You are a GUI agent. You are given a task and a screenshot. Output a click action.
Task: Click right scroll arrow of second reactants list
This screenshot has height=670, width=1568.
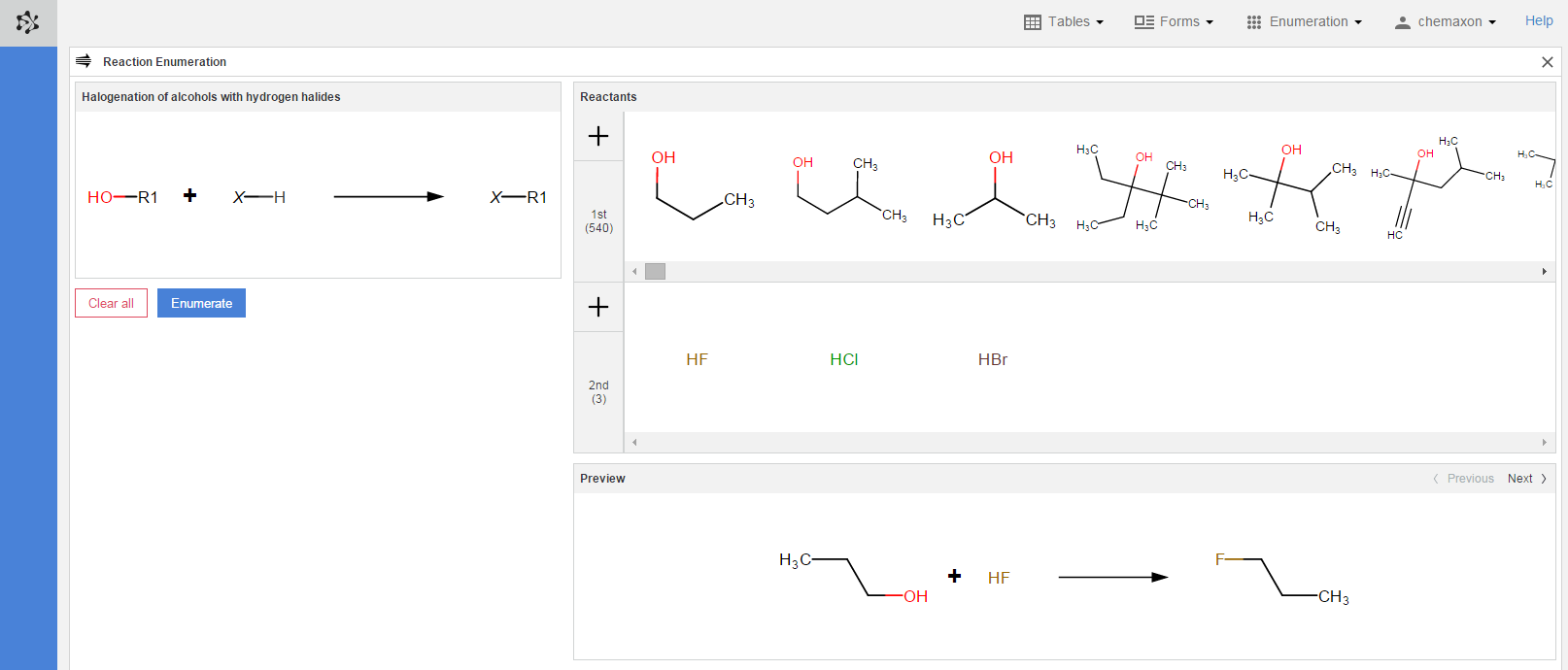[1544, 443]
